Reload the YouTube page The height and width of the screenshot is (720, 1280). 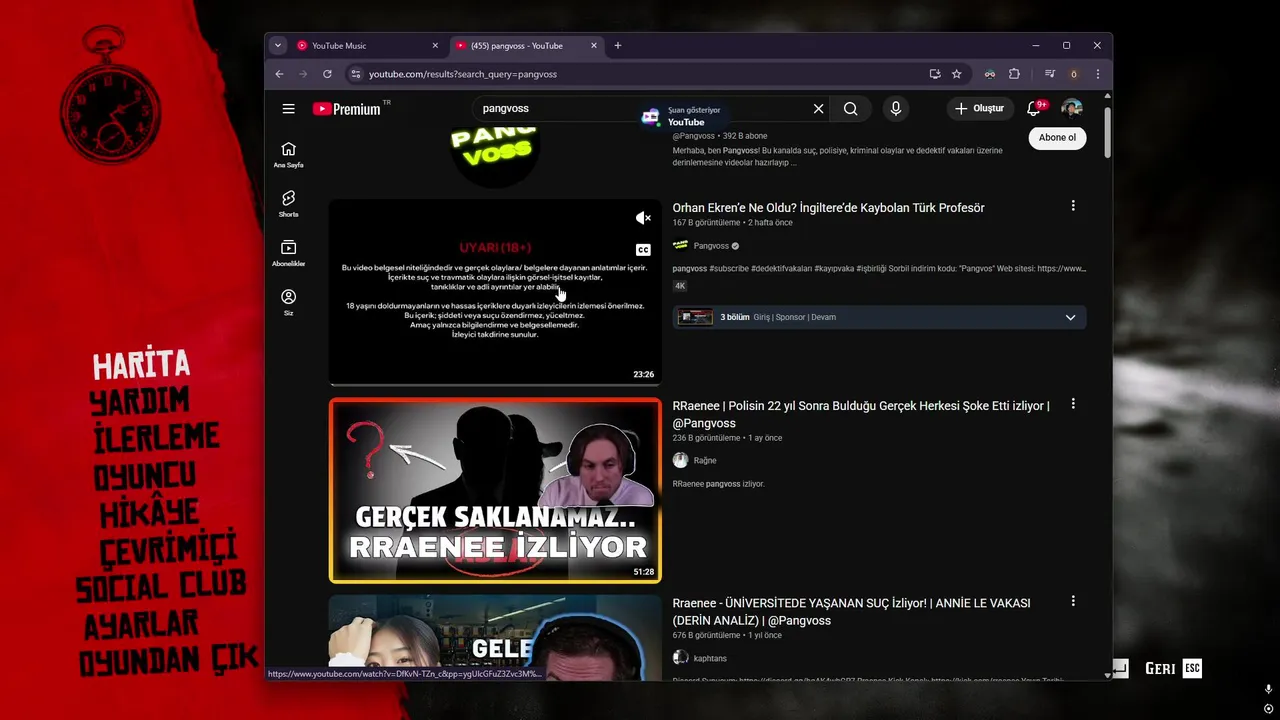point(327,74)
